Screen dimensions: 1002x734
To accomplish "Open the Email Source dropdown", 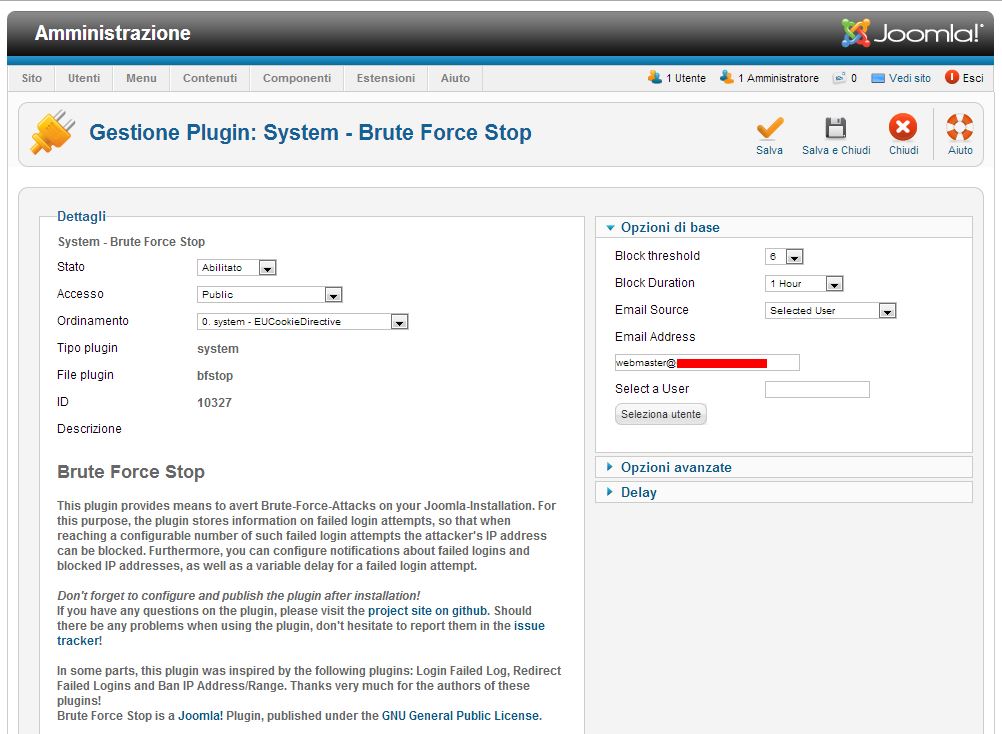I will coord(830,310).
